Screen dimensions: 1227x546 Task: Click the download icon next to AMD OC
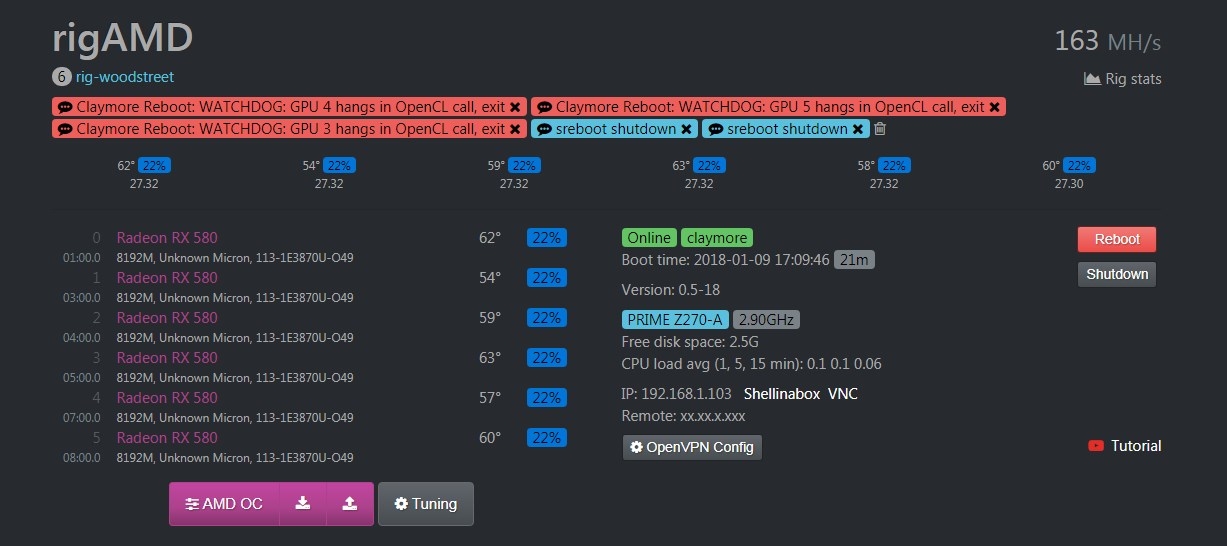pos(302,504)
